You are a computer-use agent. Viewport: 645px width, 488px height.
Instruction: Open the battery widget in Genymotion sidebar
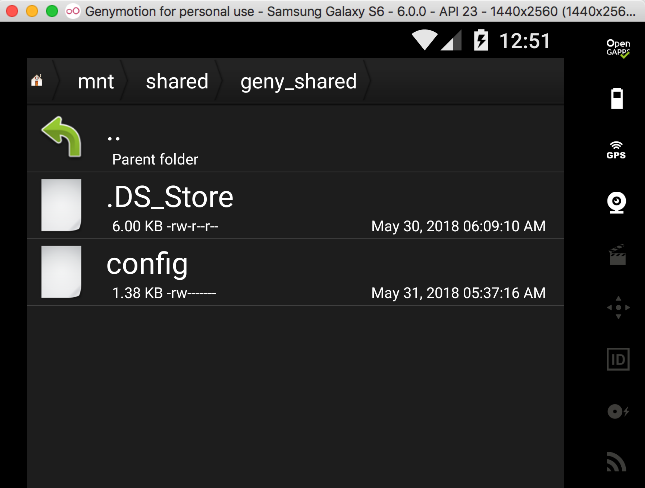tap(617, 99)
